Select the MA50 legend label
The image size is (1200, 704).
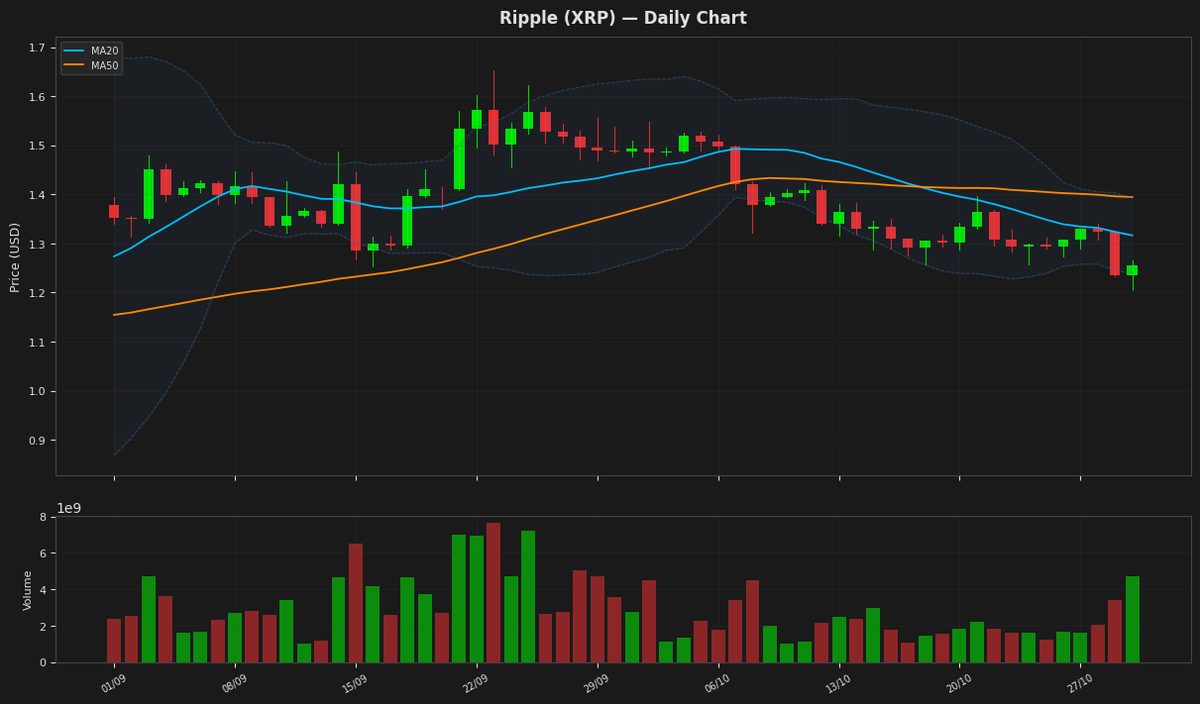tap(105, 66)
